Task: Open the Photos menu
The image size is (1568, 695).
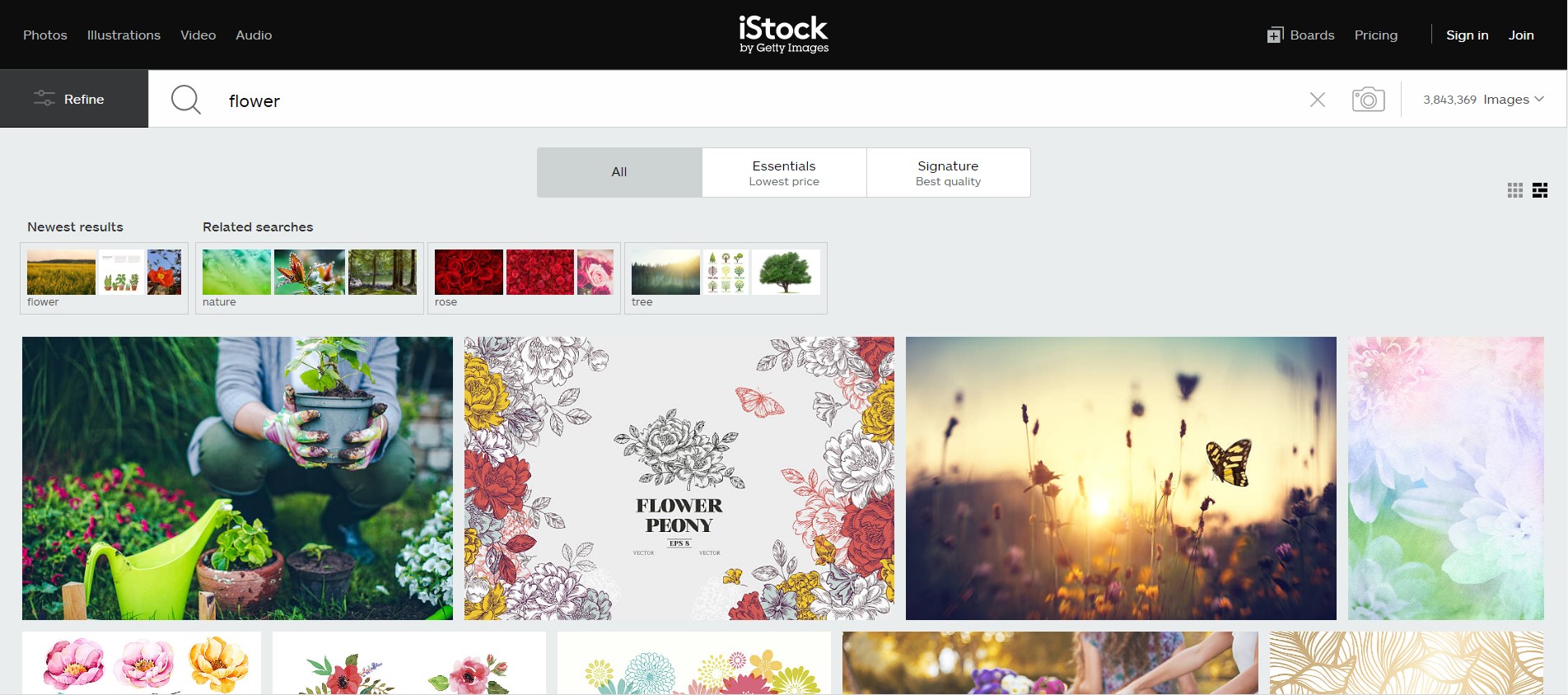Action: tap(45, 35)
